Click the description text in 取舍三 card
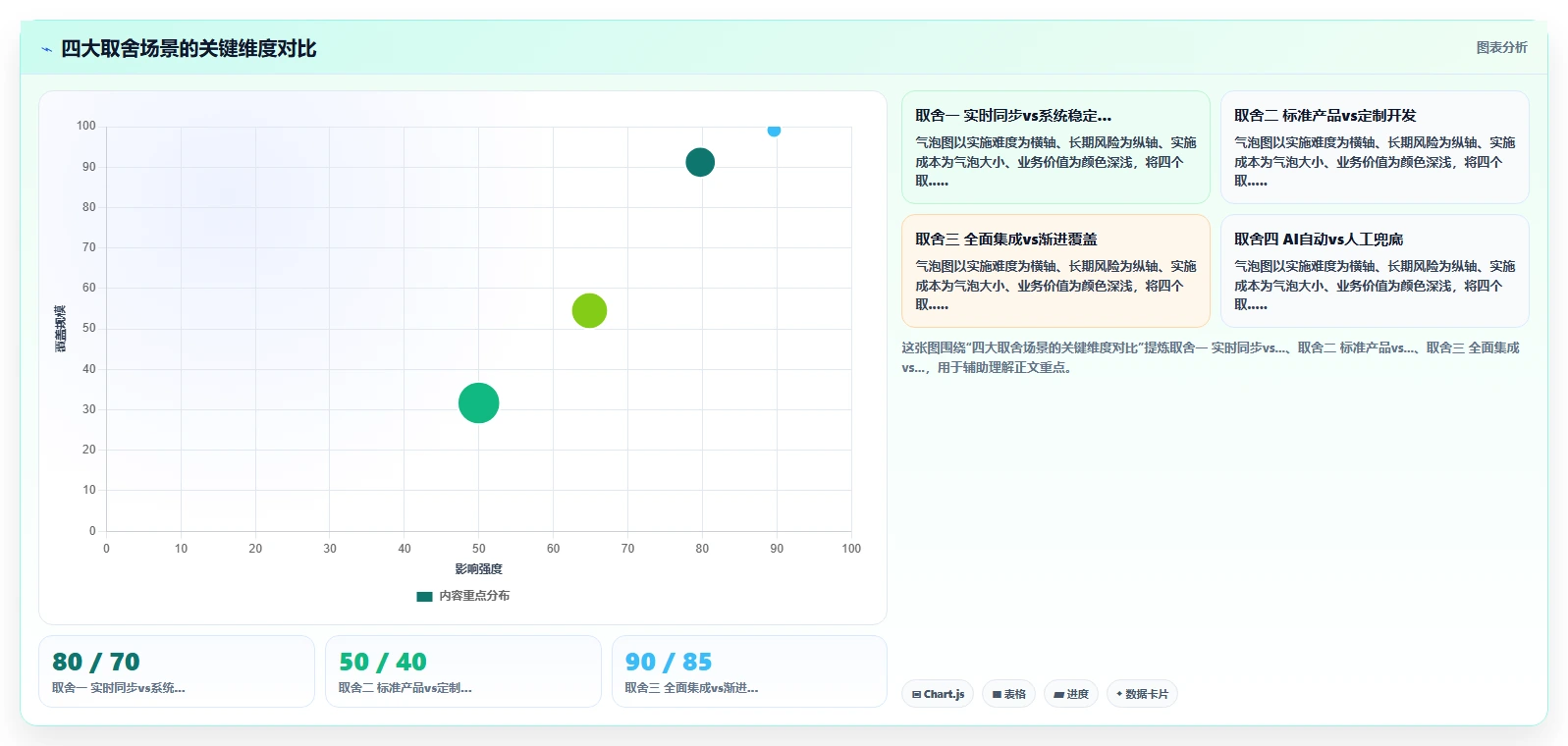Viewport: 1568px width, 746px height. (1055, 286)
